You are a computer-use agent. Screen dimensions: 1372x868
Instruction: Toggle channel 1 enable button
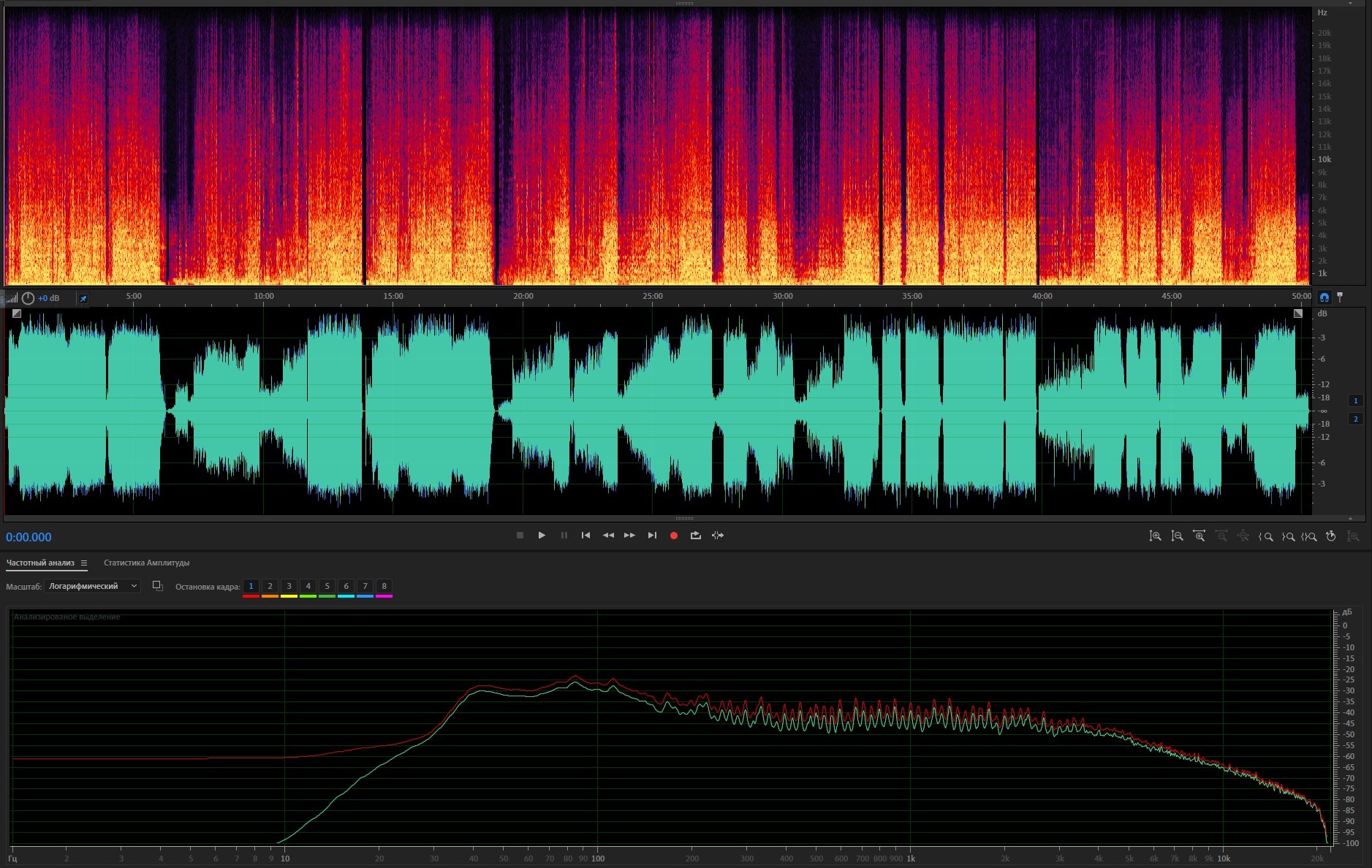[x=1355, y=400]
